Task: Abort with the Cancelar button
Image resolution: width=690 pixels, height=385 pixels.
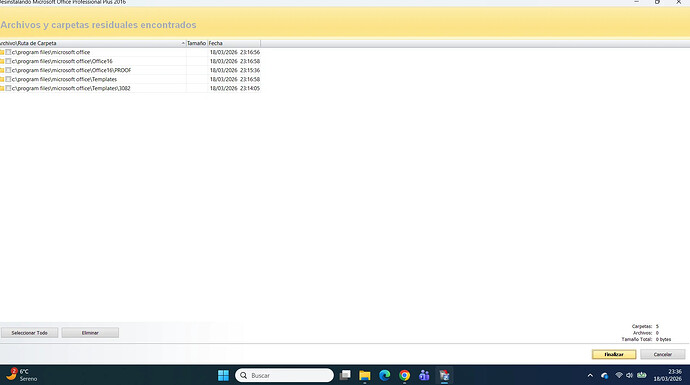Action: pos(663,354)
